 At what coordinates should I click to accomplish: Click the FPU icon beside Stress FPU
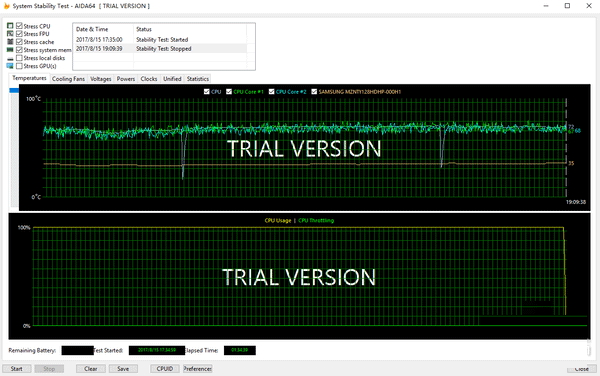click(10, 34)
